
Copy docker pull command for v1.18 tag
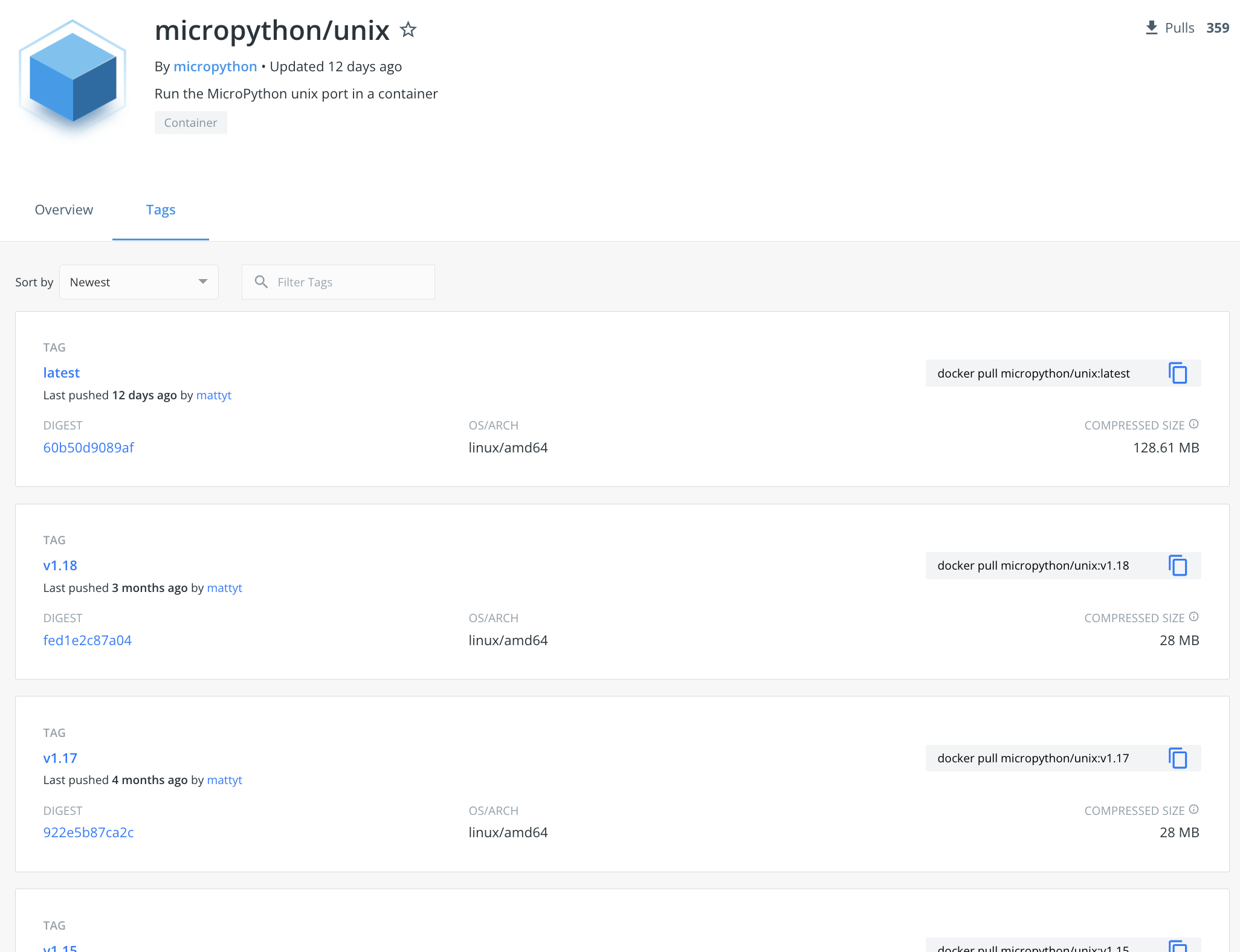click(1177, 566)
